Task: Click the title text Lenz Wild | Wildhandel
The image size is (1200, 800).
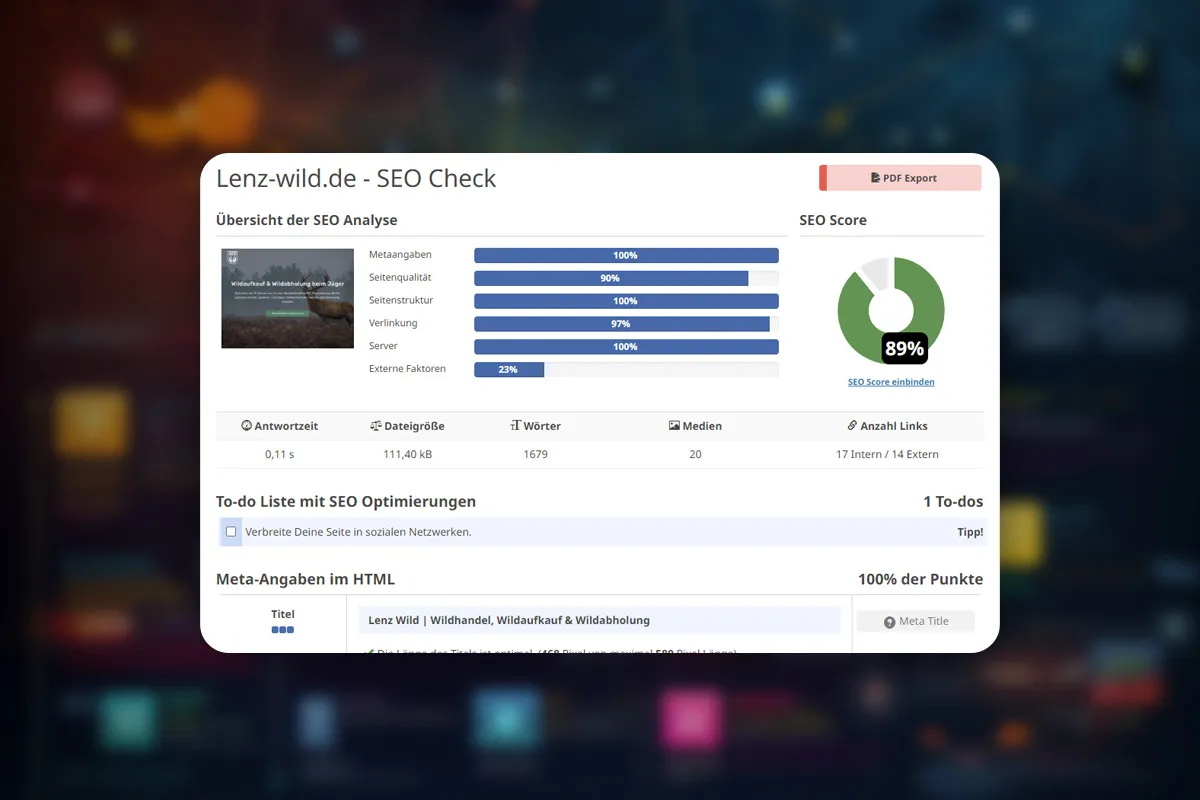Action: coord(509,620)
